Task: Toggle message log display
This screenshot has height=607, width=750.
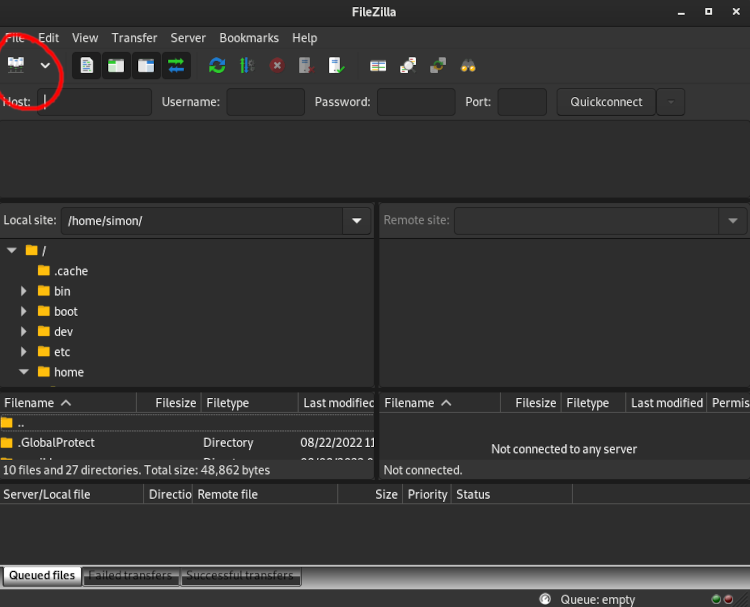Action: [x=87, y=65]
